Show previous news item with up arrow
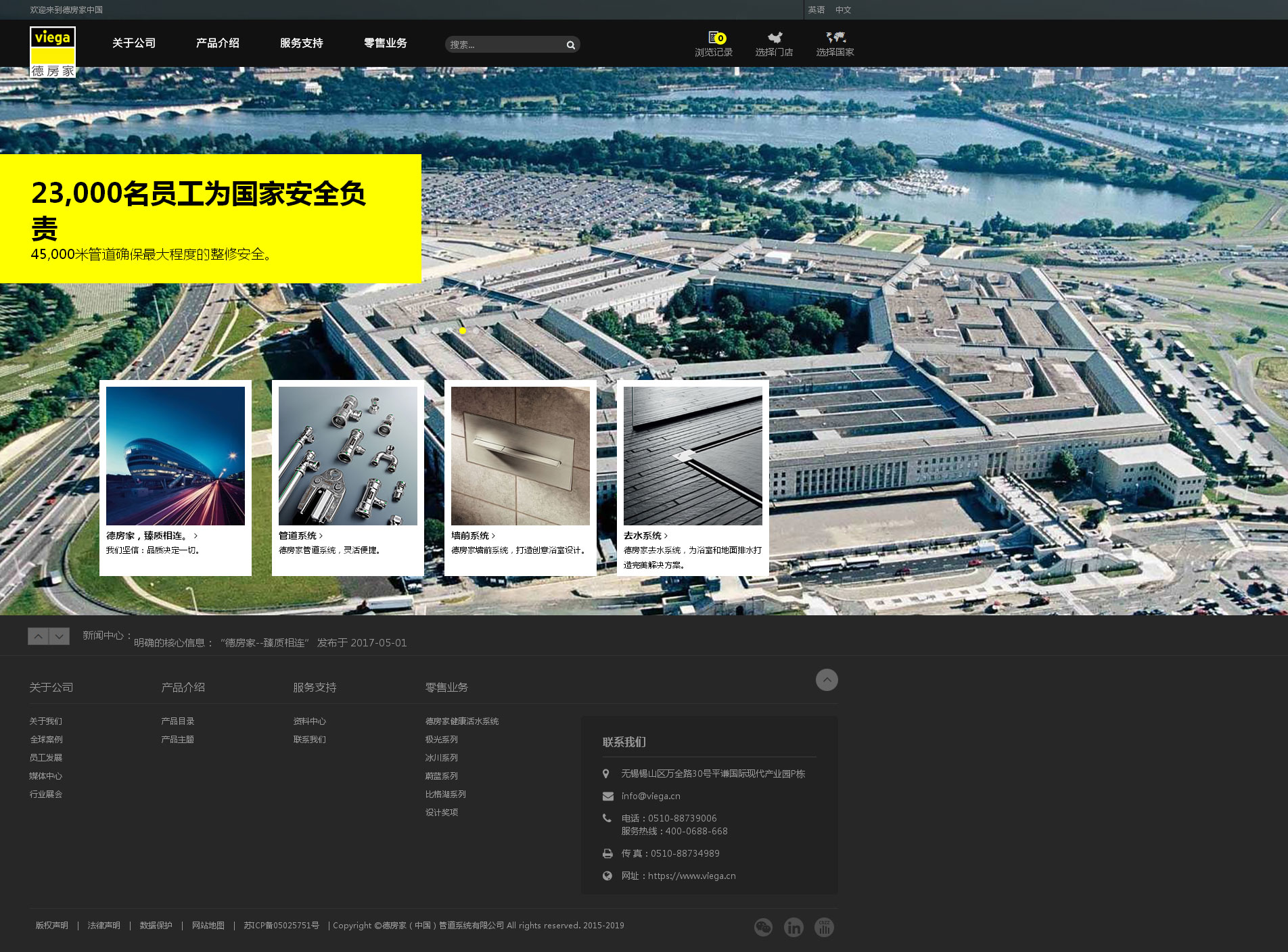 tap(38, 636)
